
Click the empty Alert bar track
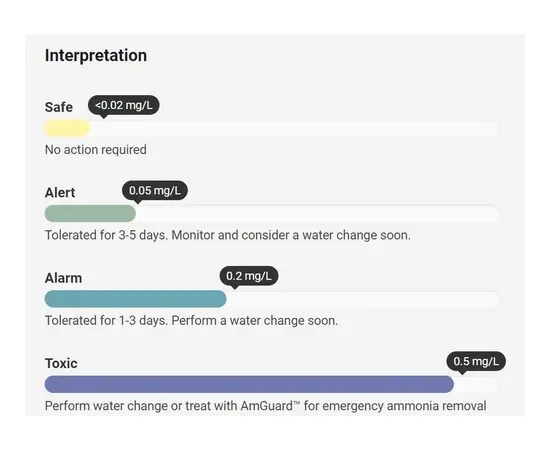[317, 214]
